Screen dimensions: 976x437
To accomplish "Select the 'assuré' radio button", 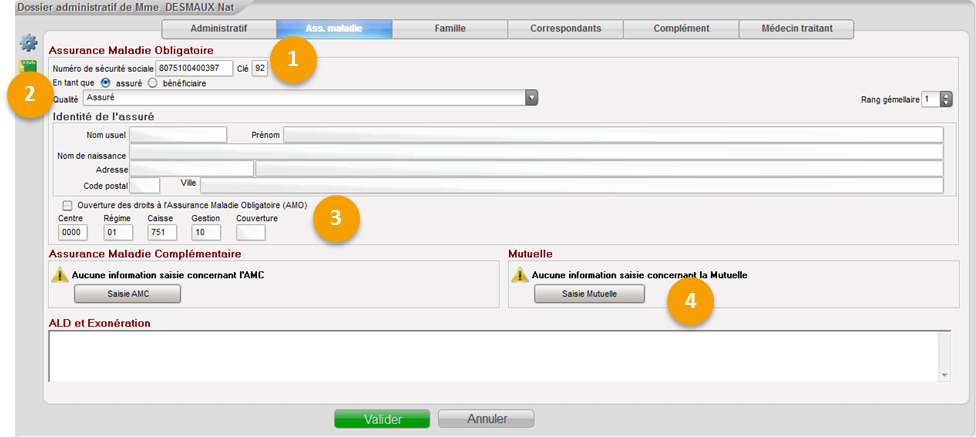I will click(x=106, y=83).
